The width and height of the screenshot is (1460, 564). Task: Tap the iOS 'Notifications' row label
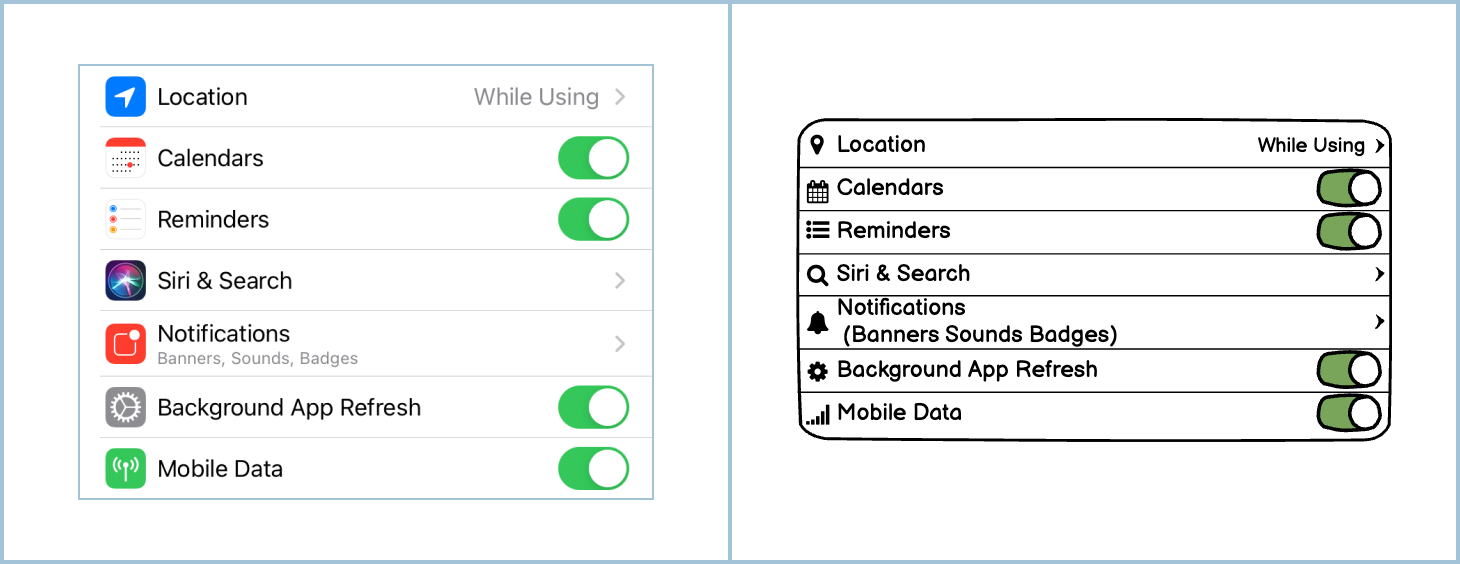click(x=224, y=334)
